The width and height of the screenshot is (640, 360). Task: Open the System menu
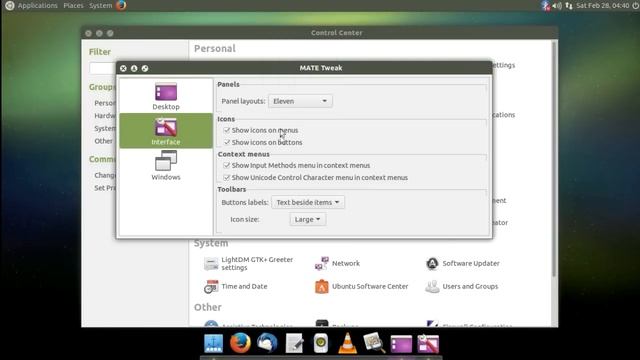(100, 5)
